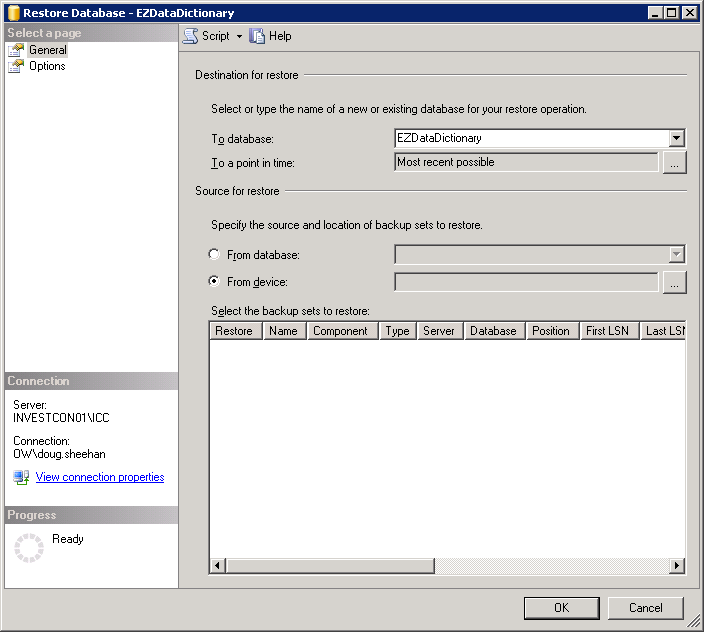Screen dimensions: 704x632
Task: Click the Script toolbar icon
Action: [190, 36]
